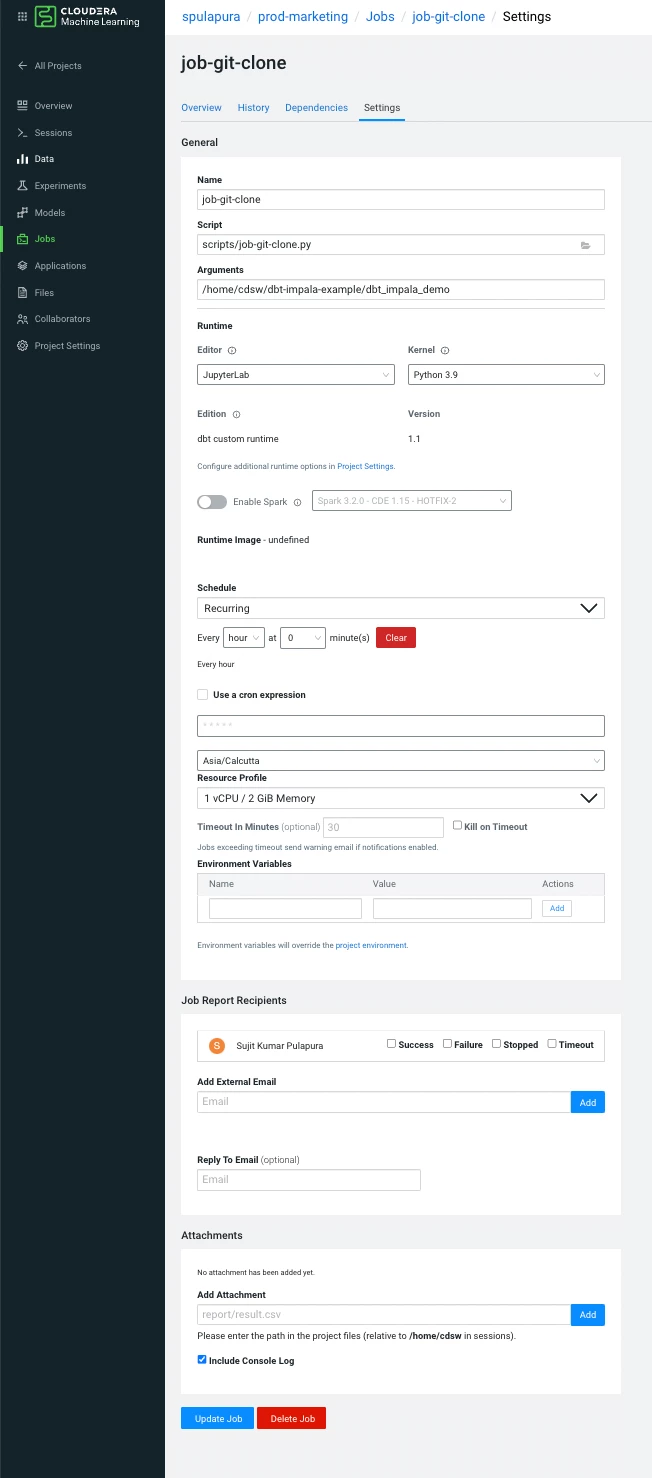The image size is (652, 1478).
Task: Switch to the Dependencies tab
Action: pyautogui.click(x=316, y=108)
